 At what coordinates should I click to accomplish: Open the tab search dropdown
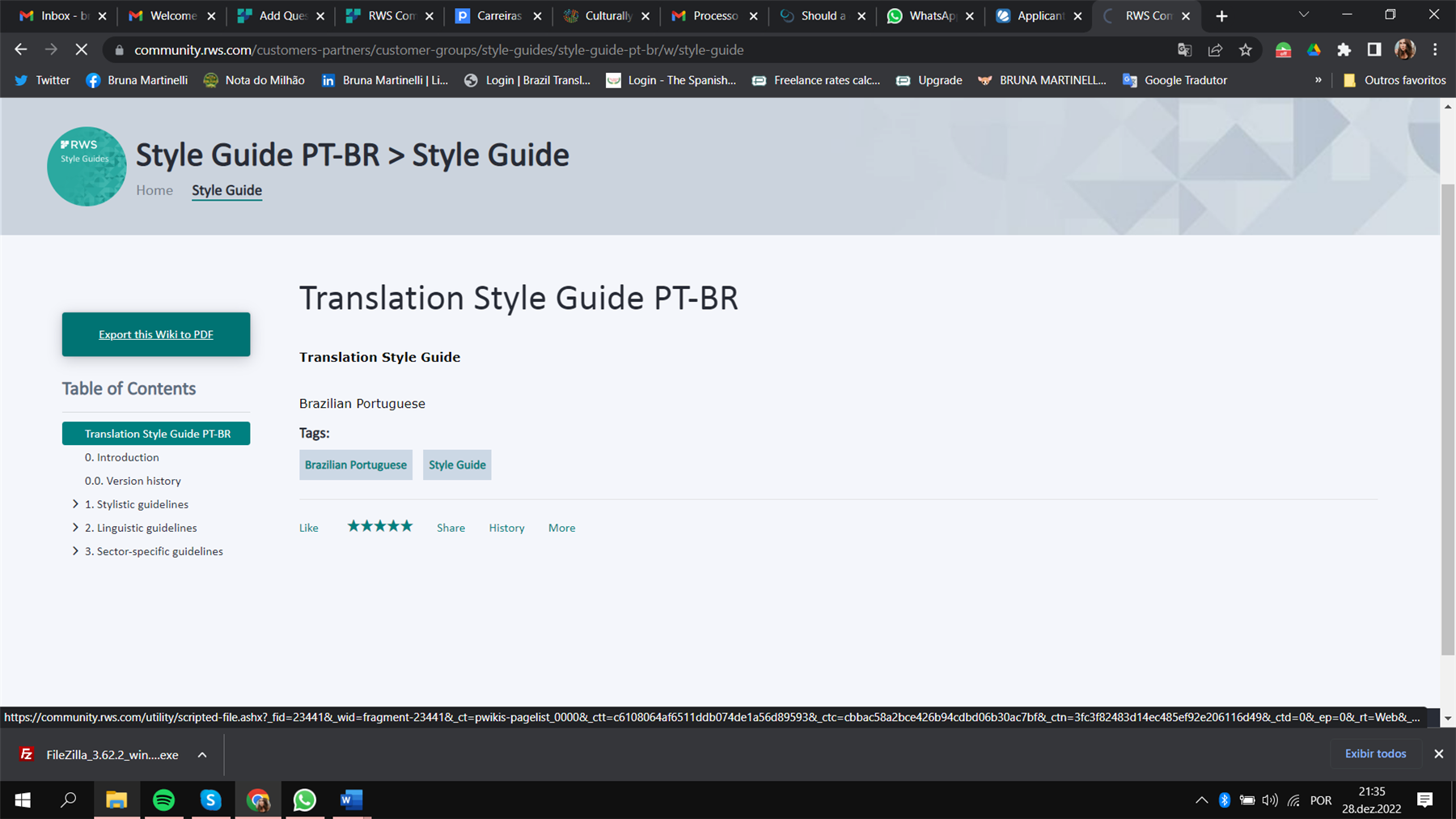1303,15
